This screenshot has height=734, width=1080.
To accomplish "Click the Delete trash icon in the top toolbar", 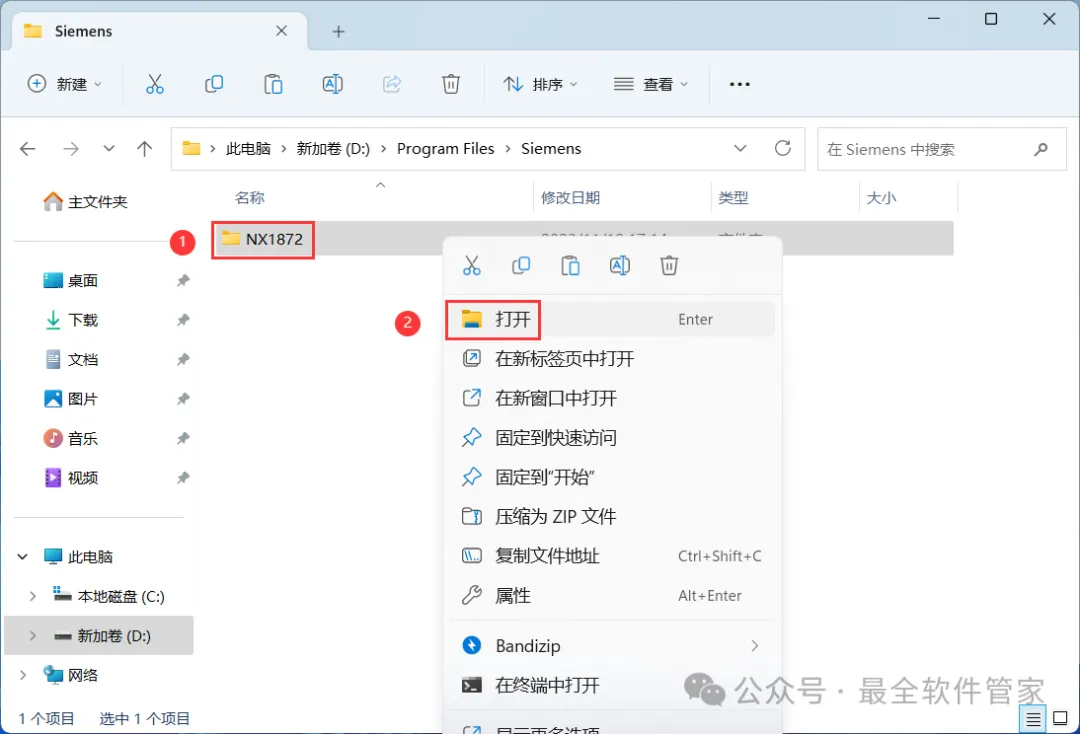I will pyautogui.click(x=450, y=84).
